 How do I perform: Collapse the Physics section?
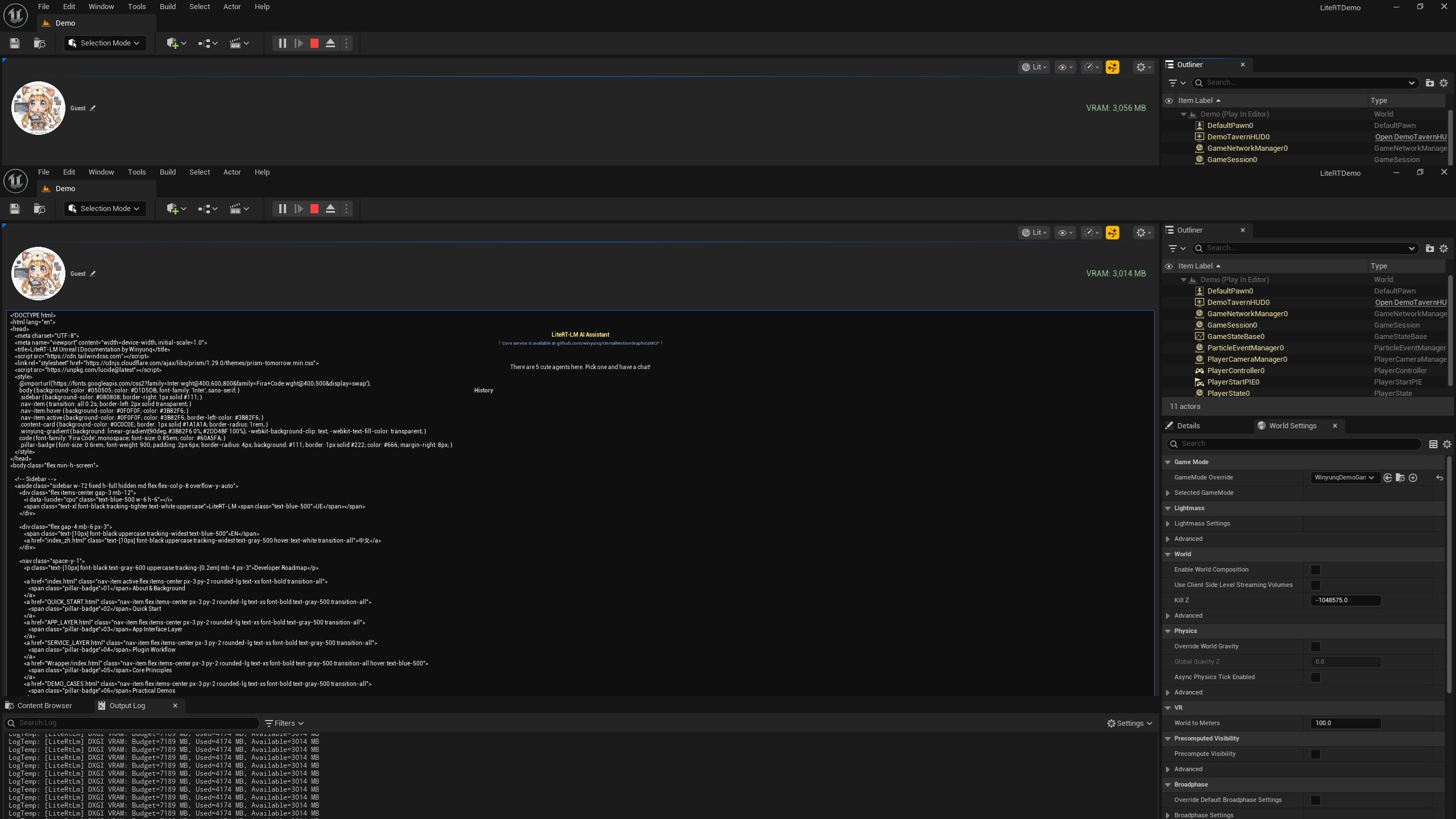pos(1168,631)
